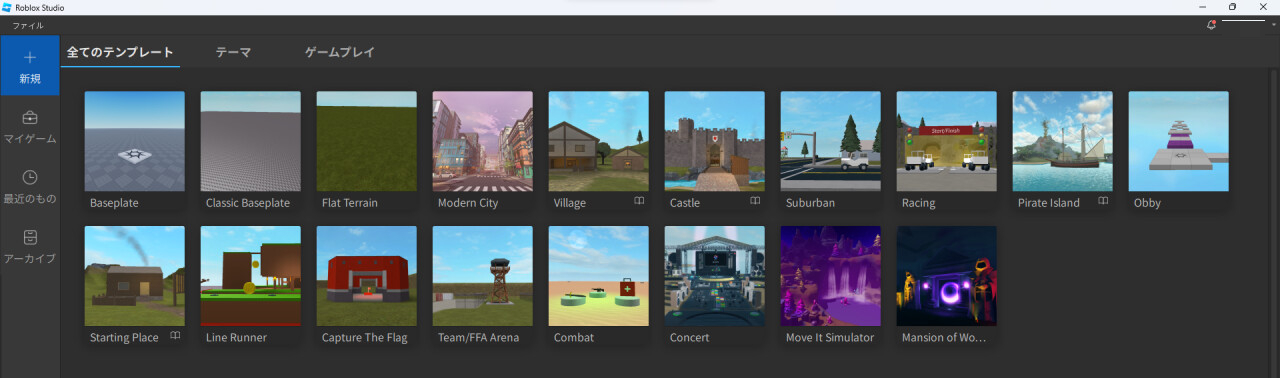Select the Village template thumbnail
The height and width of the screenshot is (378, 1280).
point(599,141)
